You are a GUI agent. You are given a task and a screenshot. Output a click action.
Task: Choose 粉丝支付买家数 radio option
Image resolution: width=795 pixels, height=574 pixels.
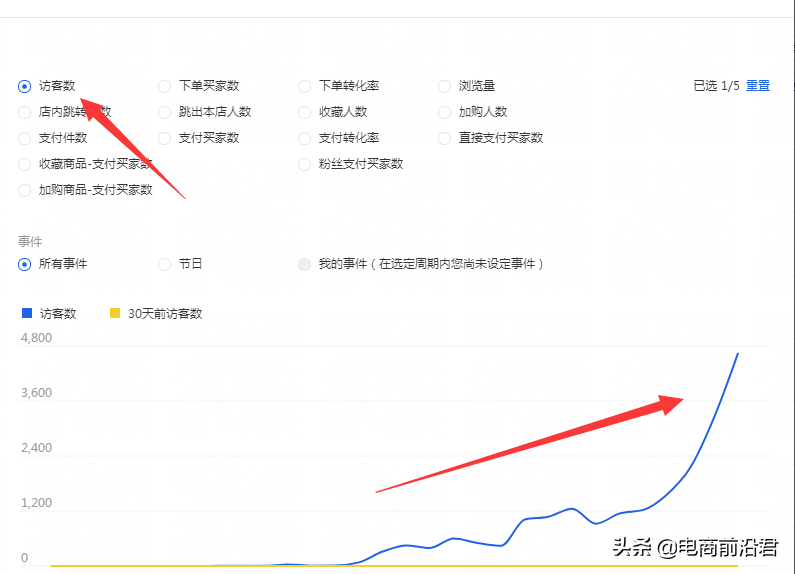pyautogui.click(x=304, y=164)
